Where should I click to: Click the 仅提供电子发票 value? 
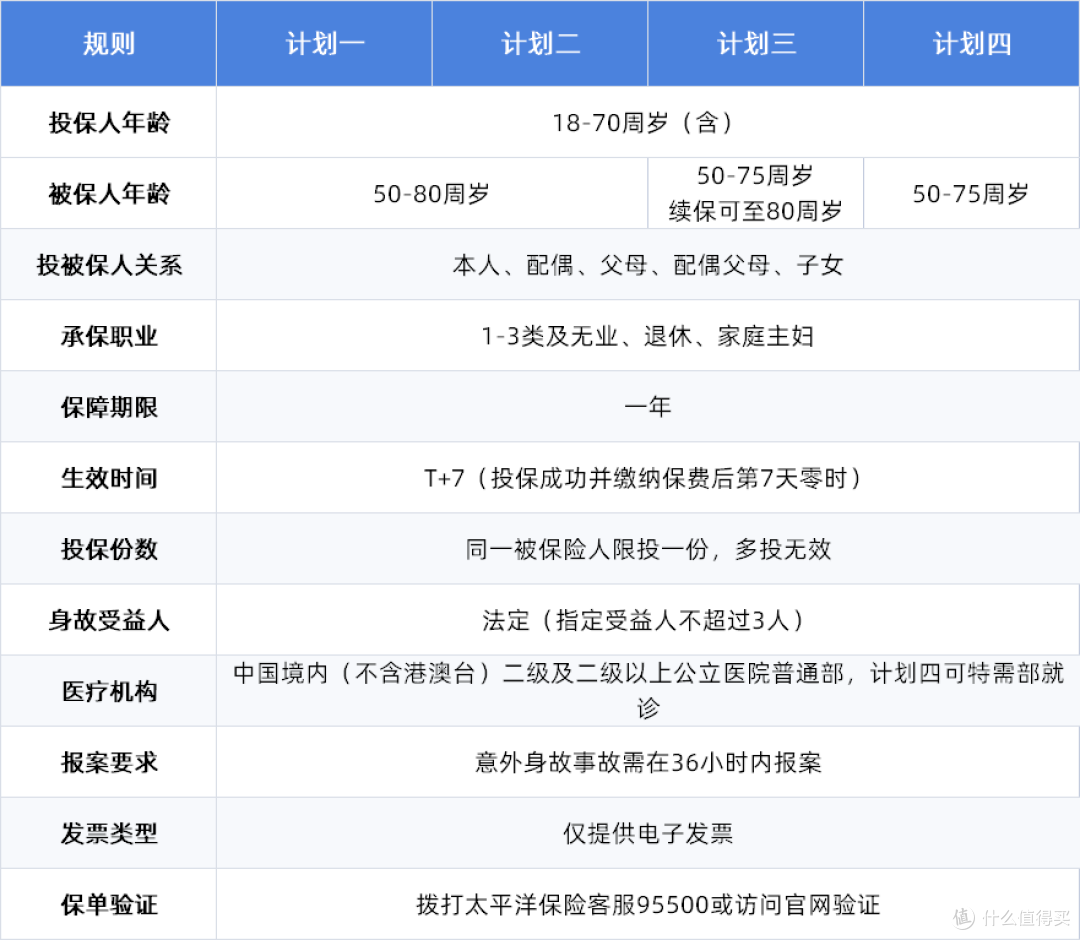[647, 834]
